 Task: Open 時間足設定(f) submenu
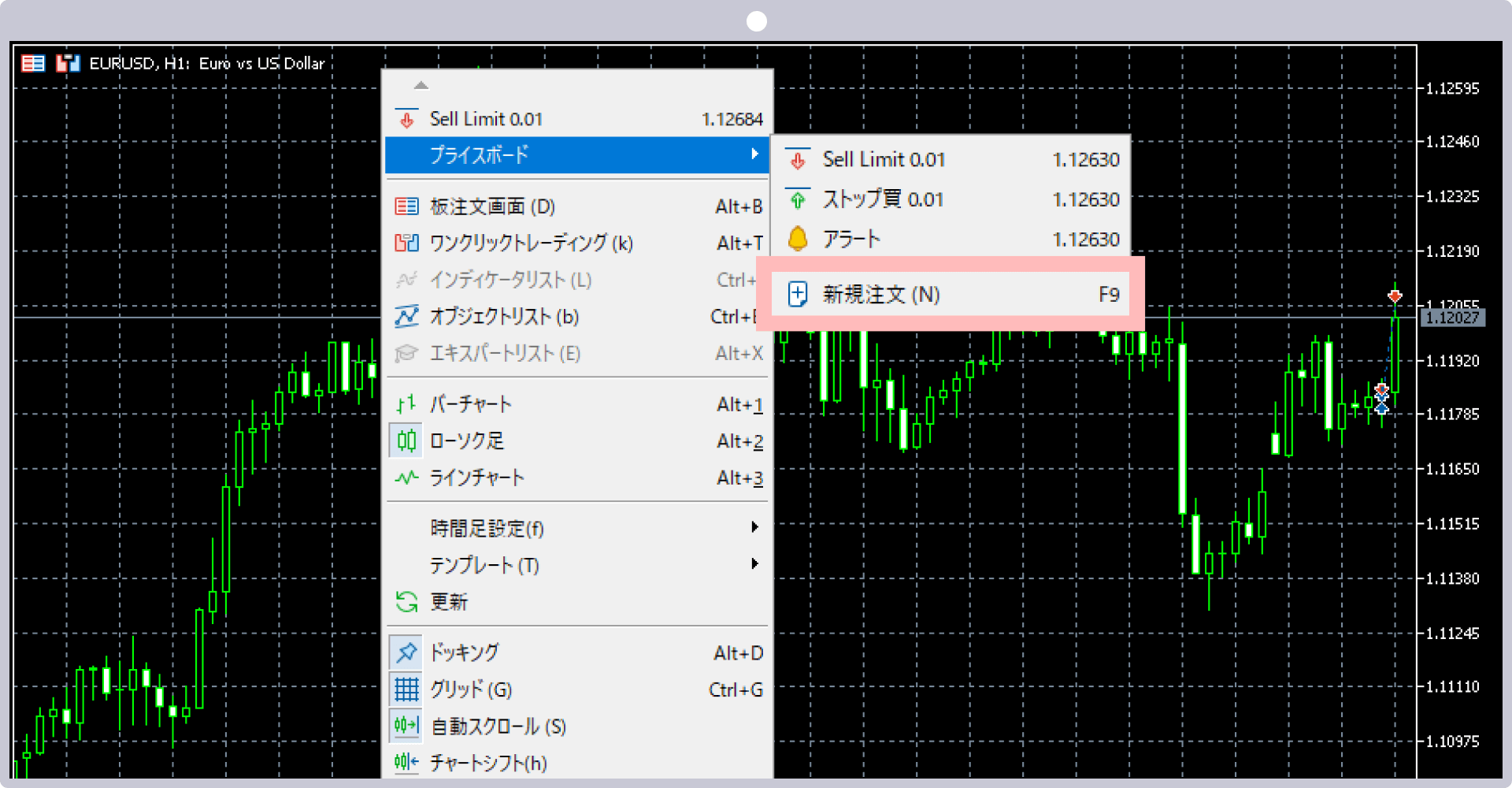[577, 528]
